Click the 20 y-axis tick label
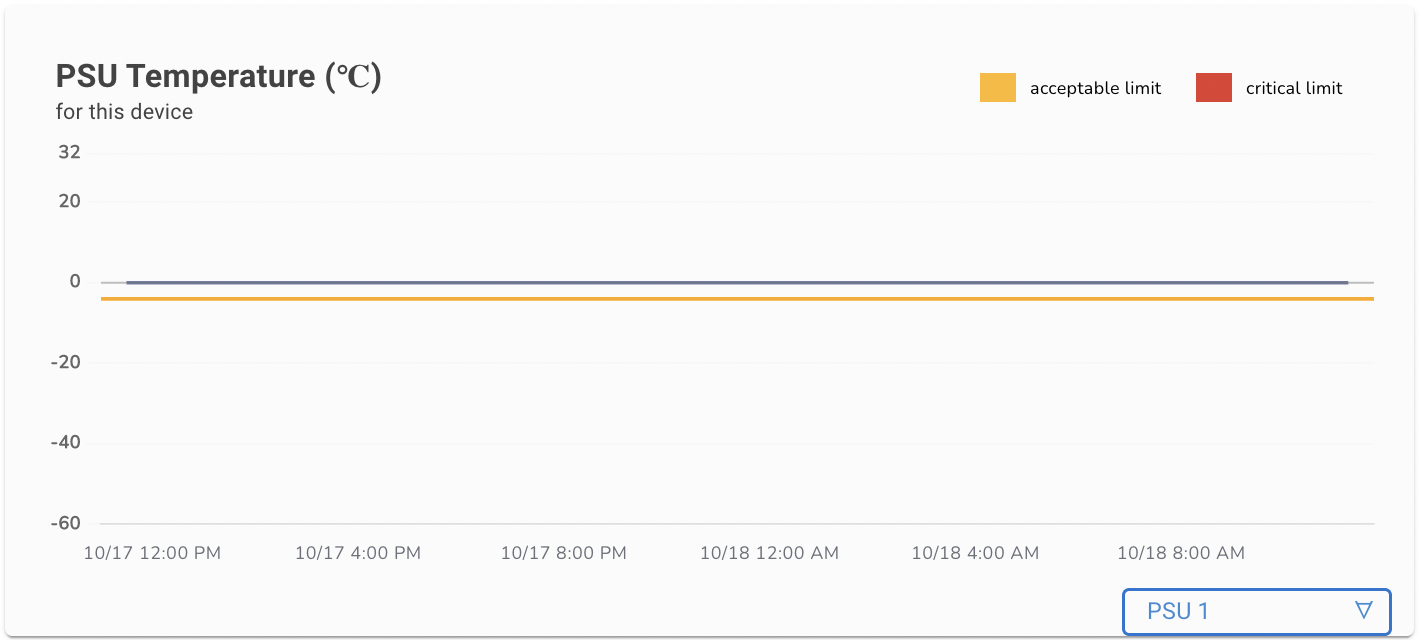Screen dimensions: 1420x640 point(69,201)
